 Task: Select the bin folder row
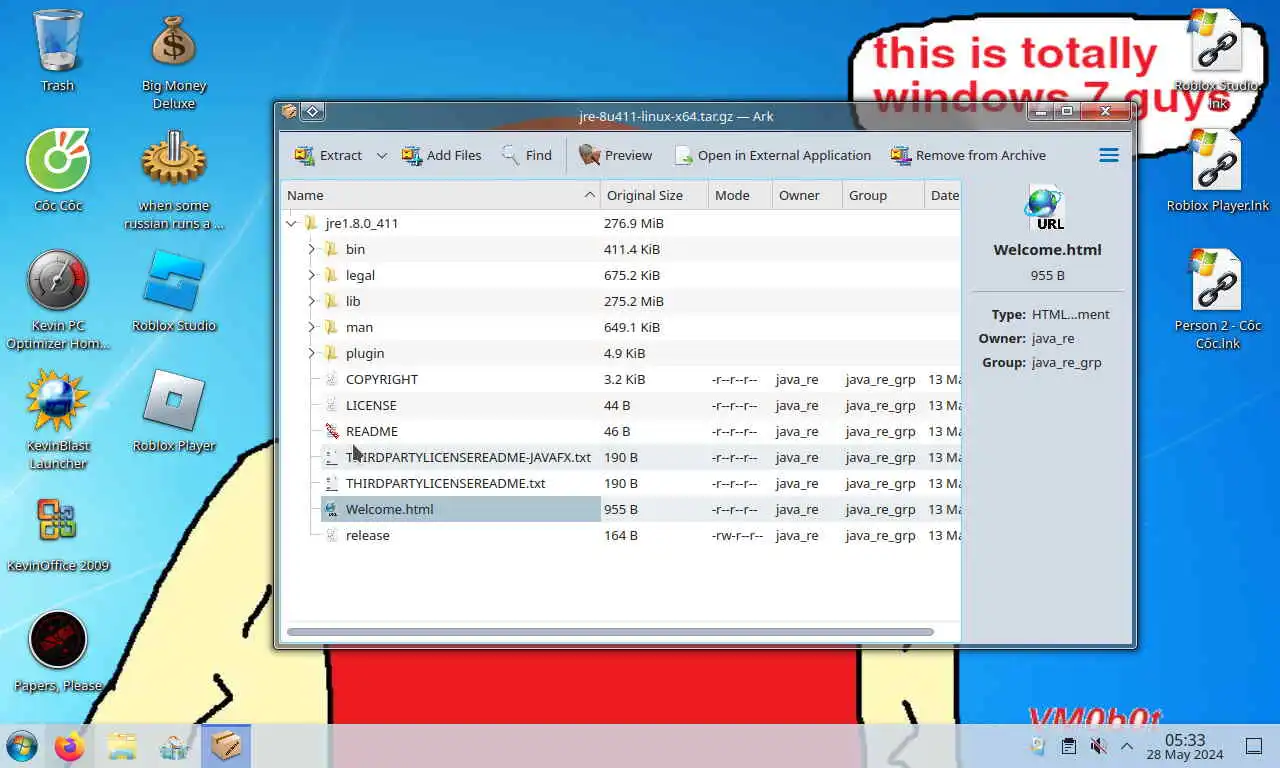(x=621, y=249)
